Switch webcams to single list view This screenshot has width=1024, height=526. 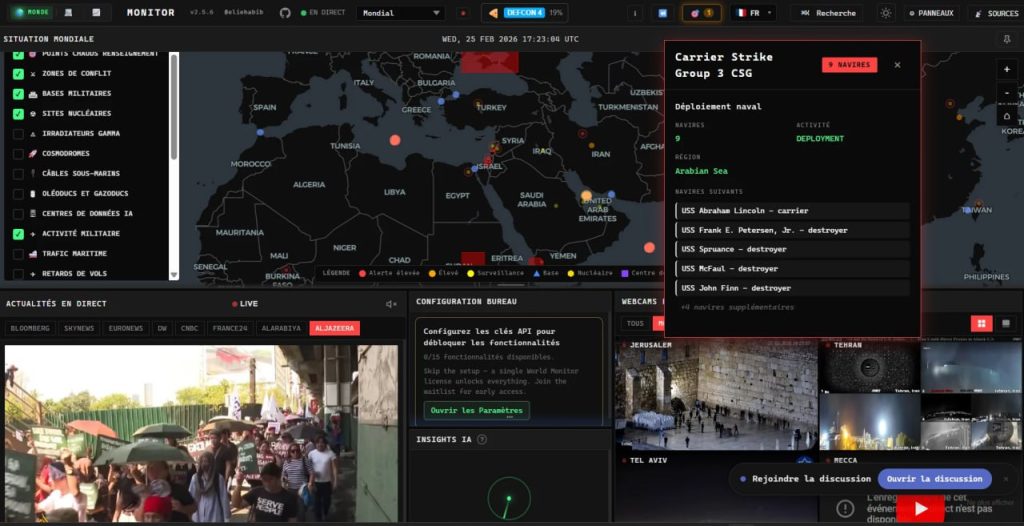tap(1005, 323)
